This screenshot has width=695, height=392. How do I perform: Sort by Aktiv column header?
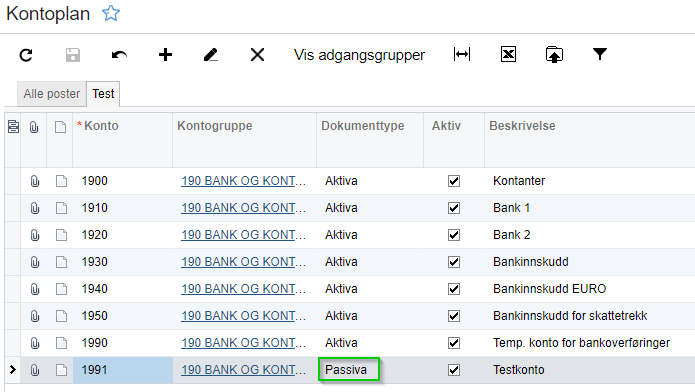446,125
